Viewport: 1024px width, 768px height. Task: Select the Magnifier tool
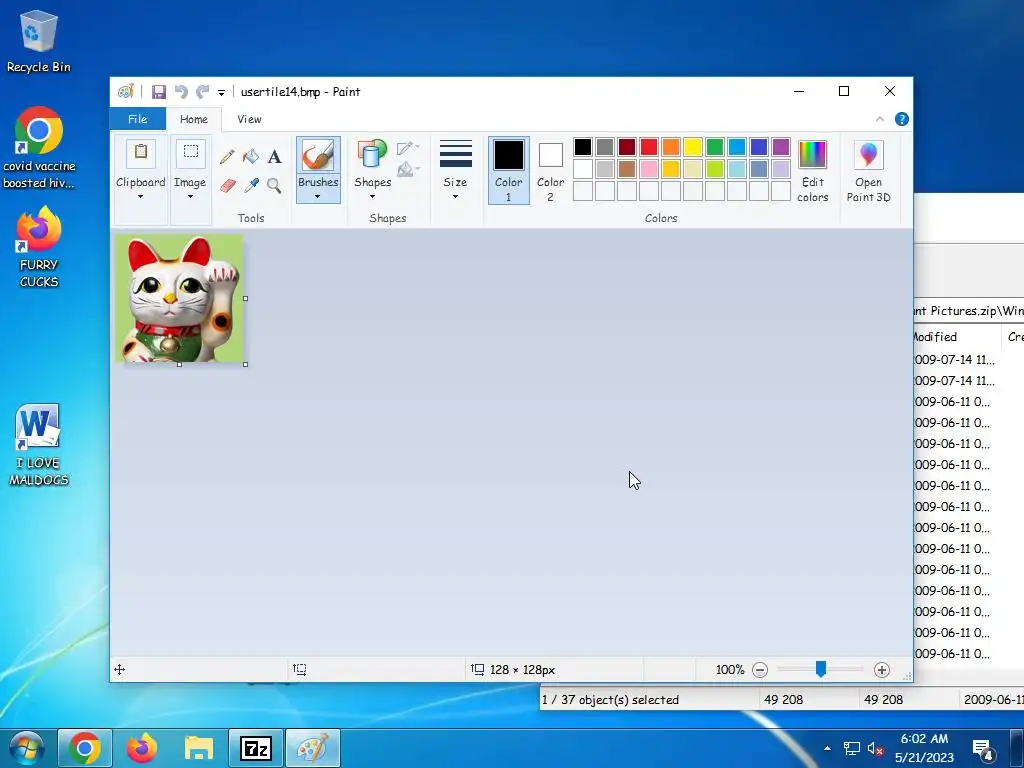tap(274, 185)
